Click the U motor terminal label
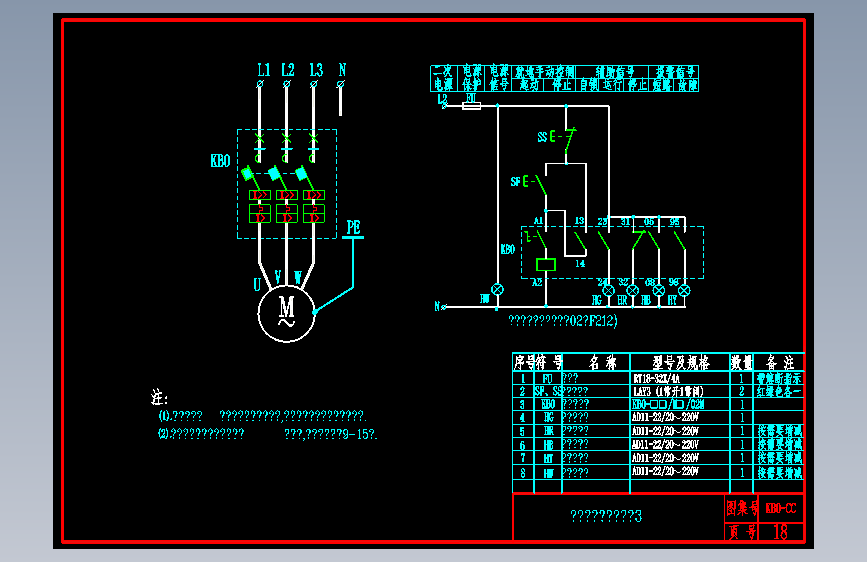Image resolution: width=867 pixels, height=562 pixels. click(x=257, y=284)
